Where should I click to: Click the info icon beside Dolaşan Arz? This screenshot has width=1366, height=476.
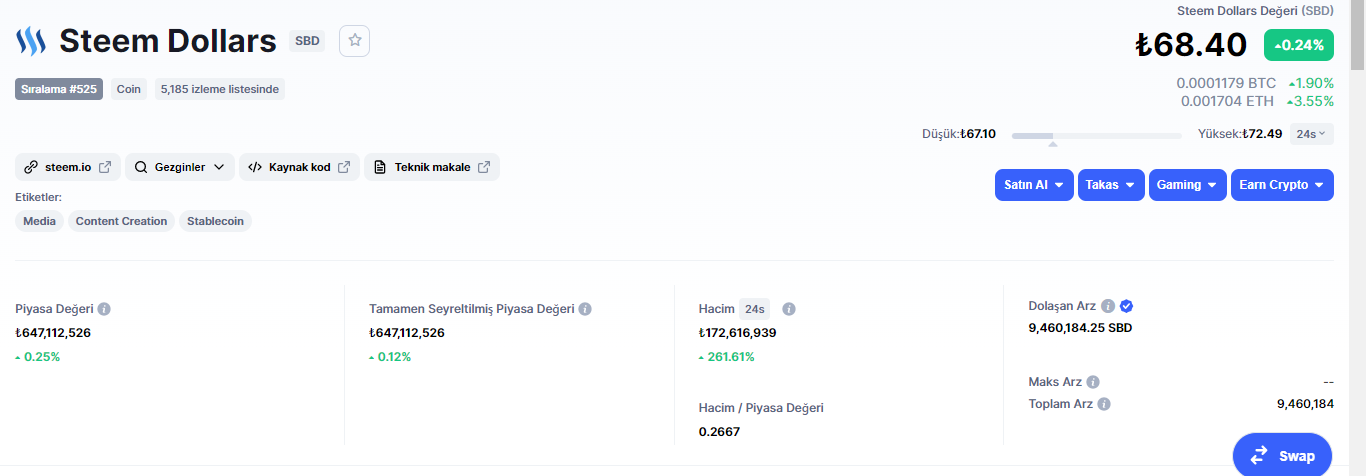click(1108, 306)
